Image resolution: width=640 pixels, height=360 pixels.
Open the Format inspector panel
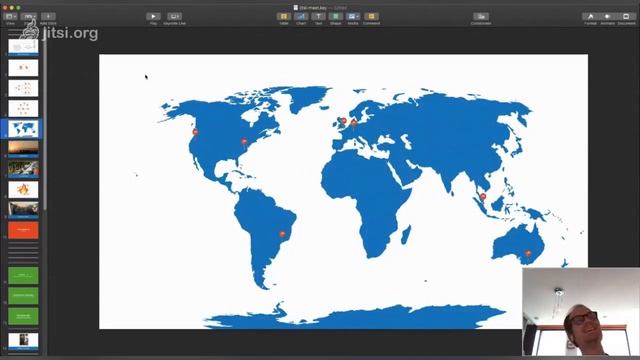[590, 16]
